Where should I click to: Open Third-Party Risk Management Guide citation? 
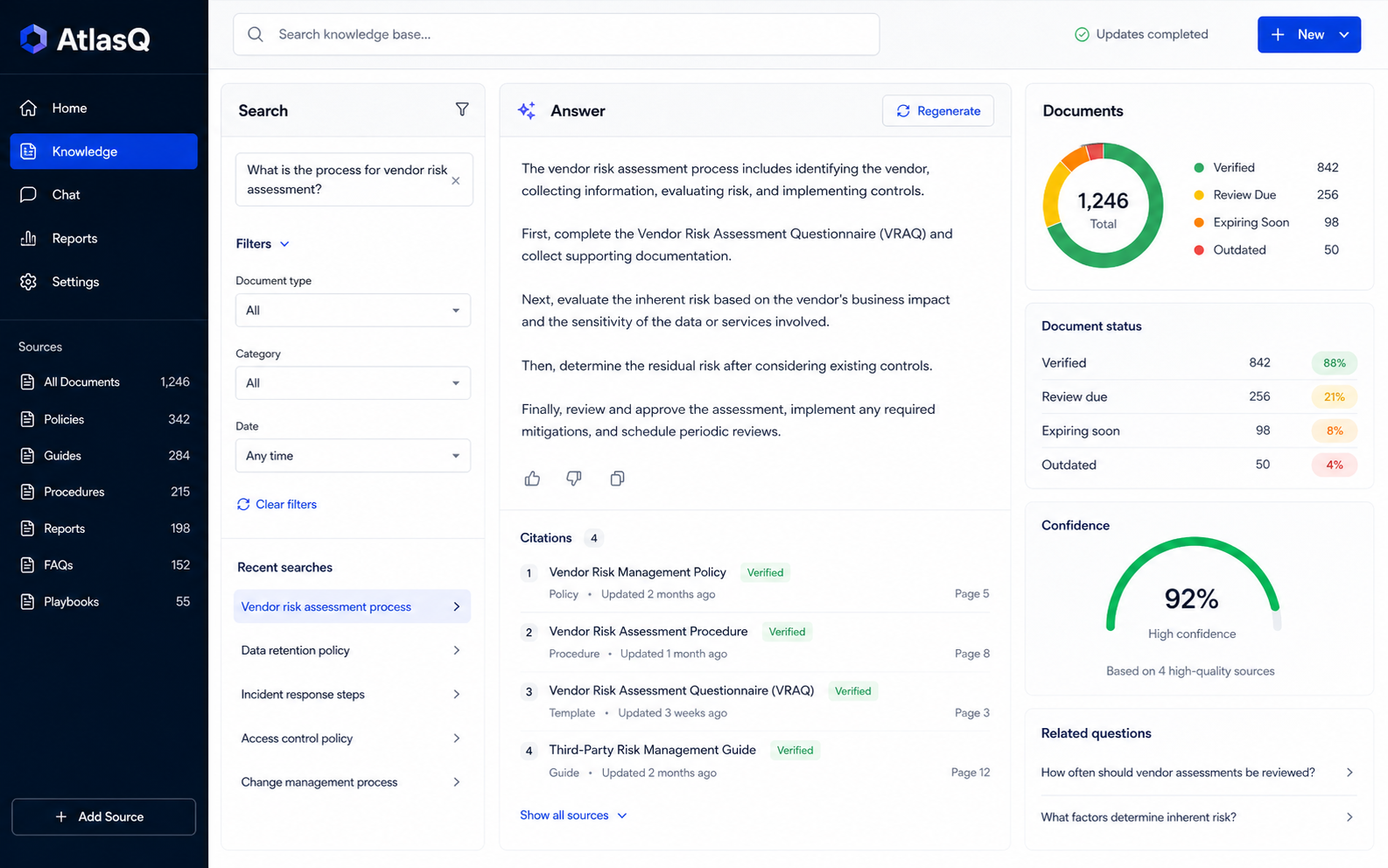[x=652, y=750]
